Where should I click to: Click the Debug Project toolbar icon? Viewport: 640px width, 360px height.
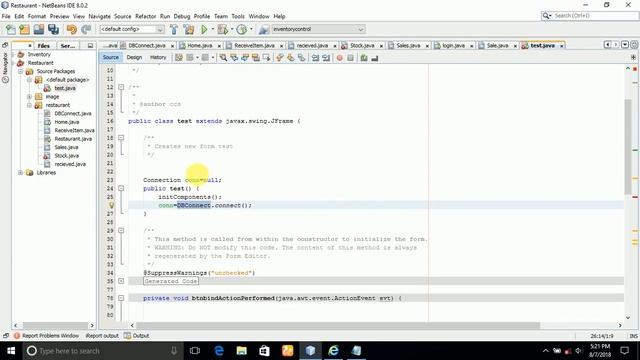coord(222,29)
